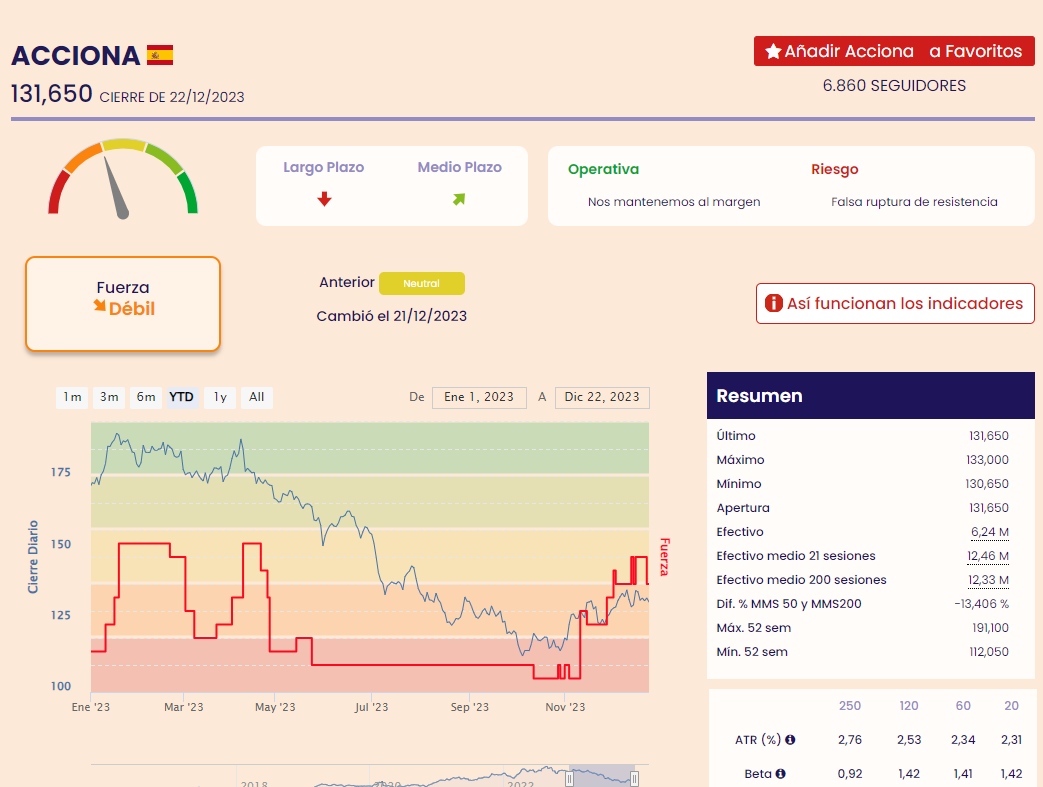This screenshot has width=1043, height=787.
Task: Click the red Fuerza axis label
Action: tap(664, 557)
